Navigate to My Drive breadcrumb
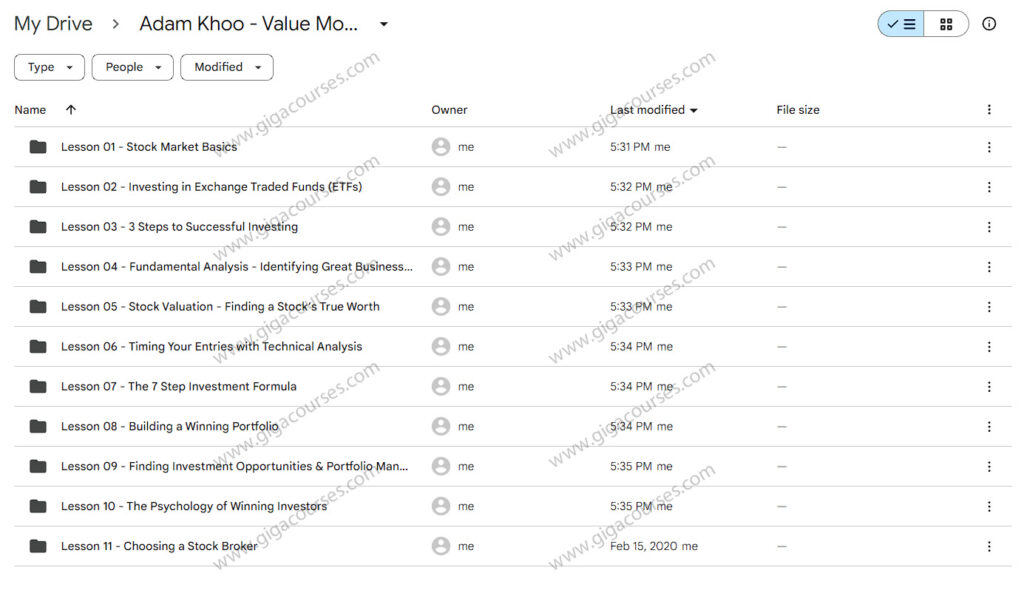Viewport: 1024px width, 593px height. [52, 23]
